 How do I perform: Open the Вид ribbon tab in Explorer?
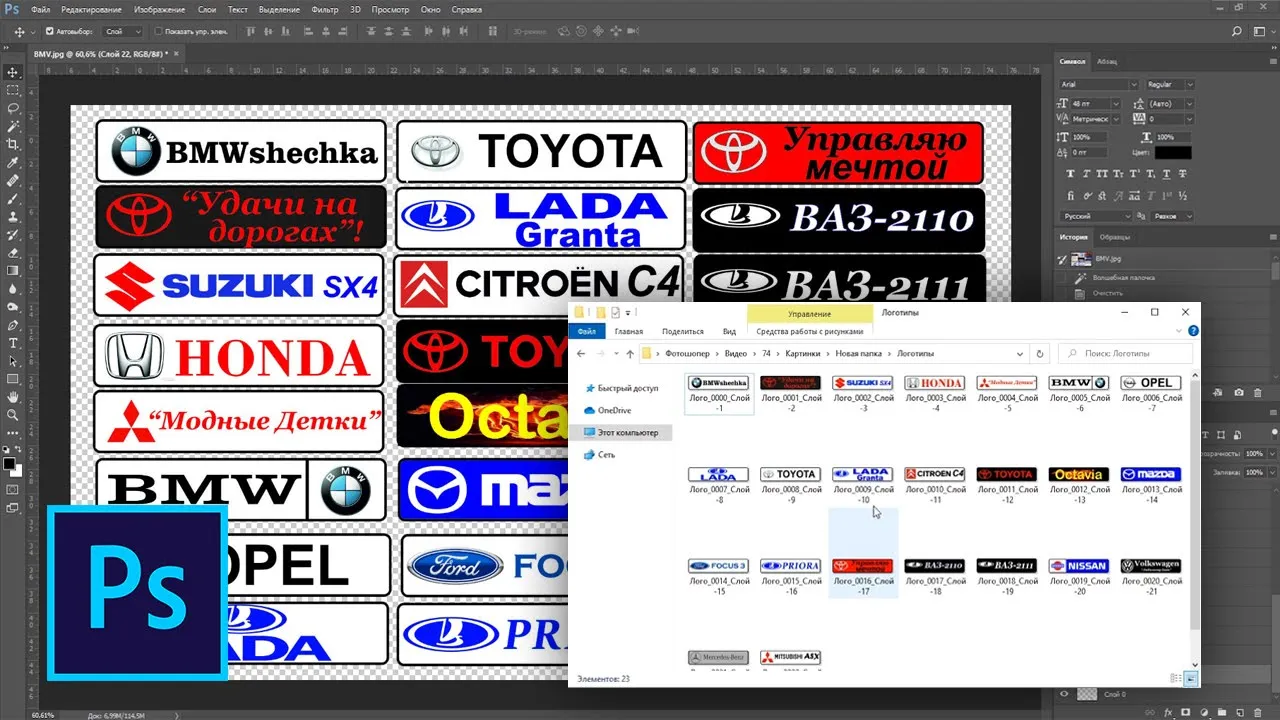point(729,331)
